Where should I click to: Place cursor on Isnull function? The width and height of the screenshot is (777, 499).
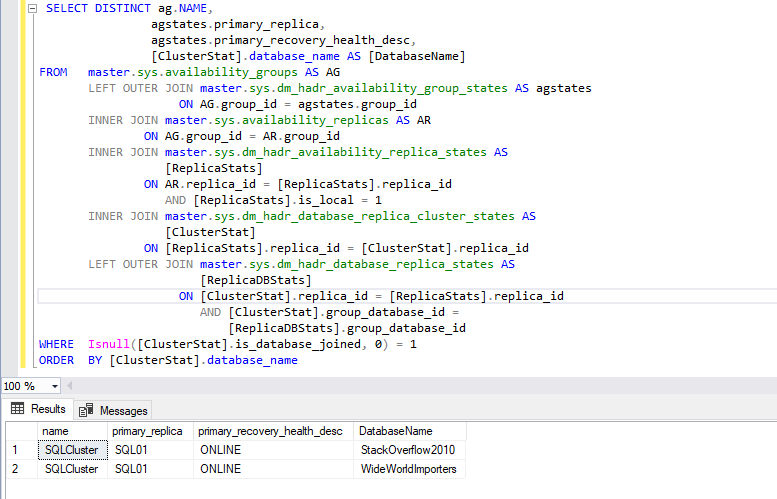tap(109, 344)
